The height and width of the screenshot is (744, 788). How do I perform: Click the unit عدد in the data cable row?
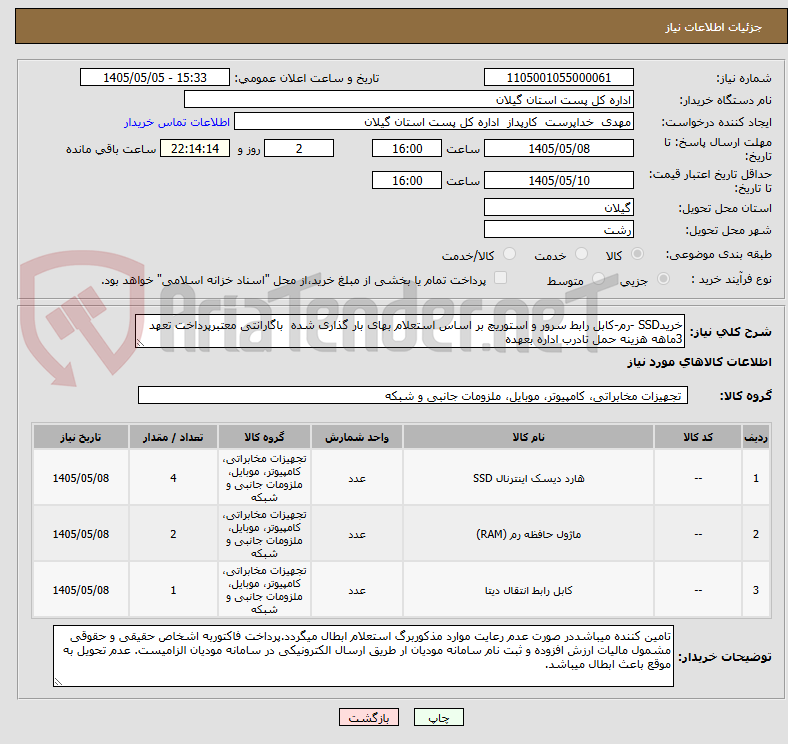357,590
